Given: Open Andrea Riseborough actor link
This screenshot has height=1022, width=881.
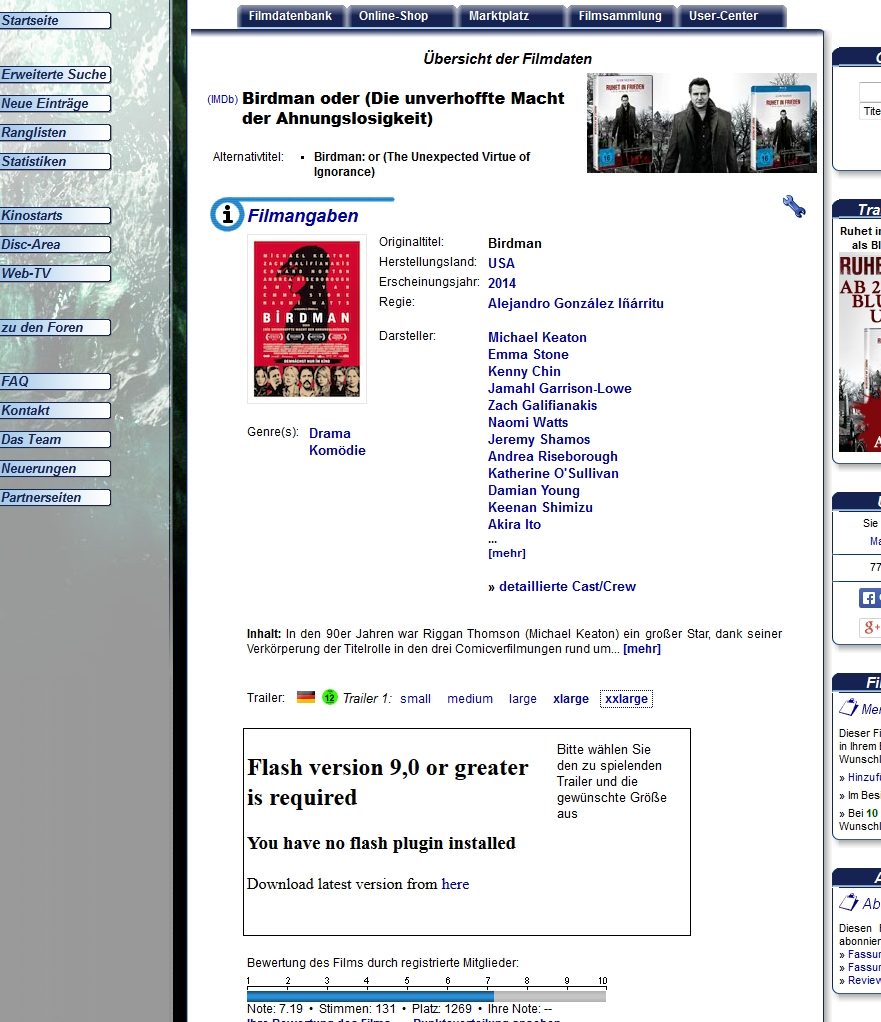Looking at the screenshot, I should point(553,456).
